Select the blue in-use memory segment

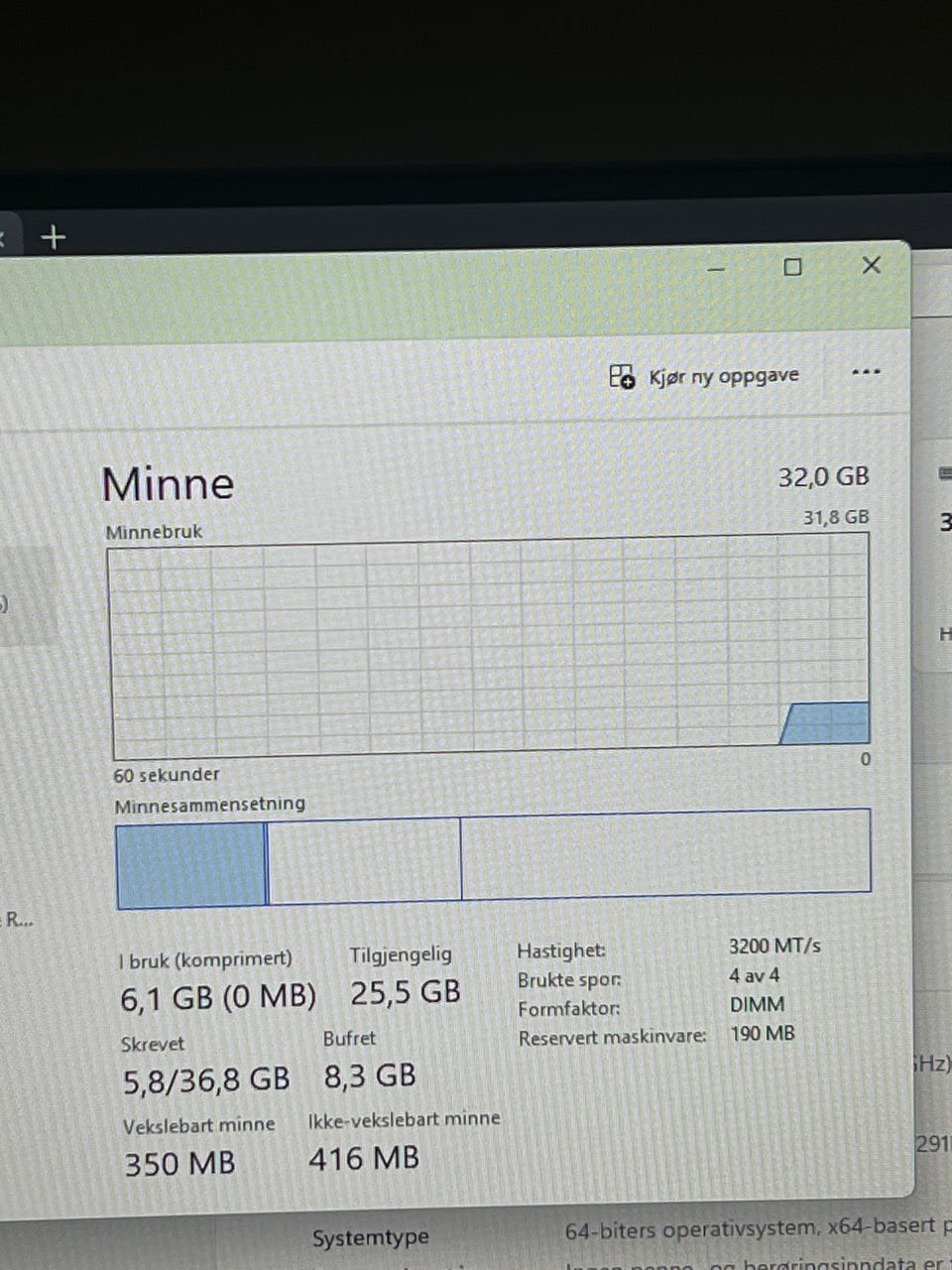tap(191, 864)
